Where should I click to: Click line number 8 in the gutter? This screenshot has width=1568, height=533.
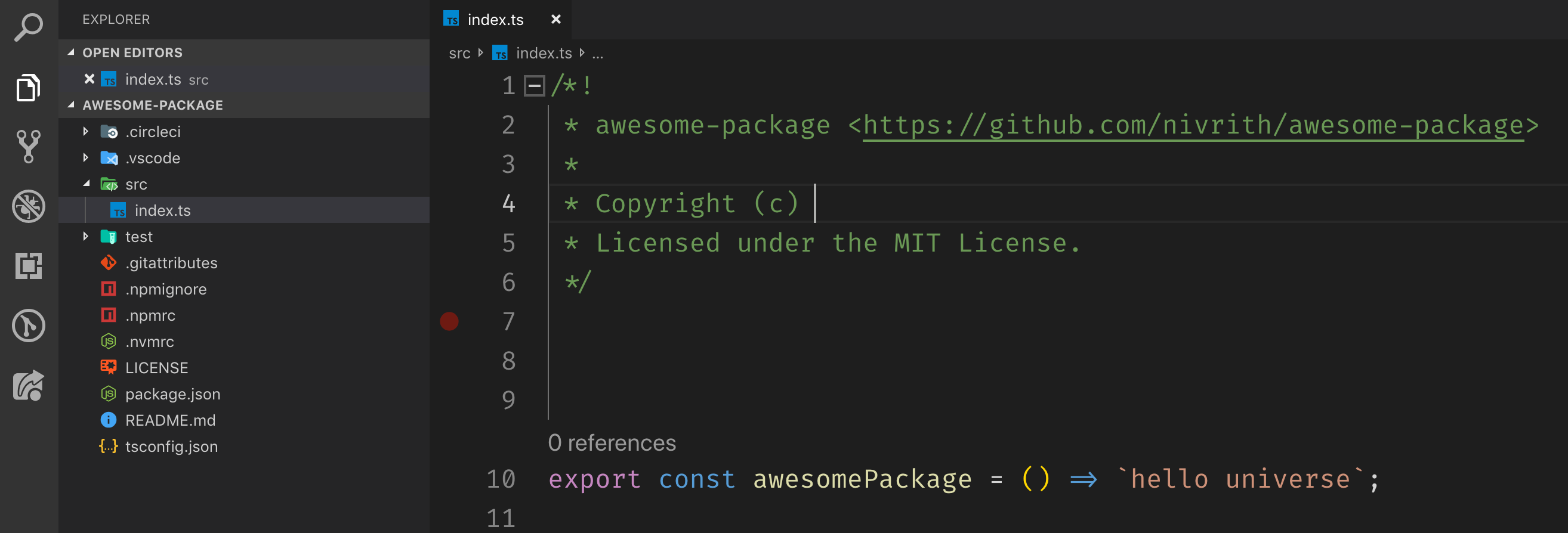point(509,361)
